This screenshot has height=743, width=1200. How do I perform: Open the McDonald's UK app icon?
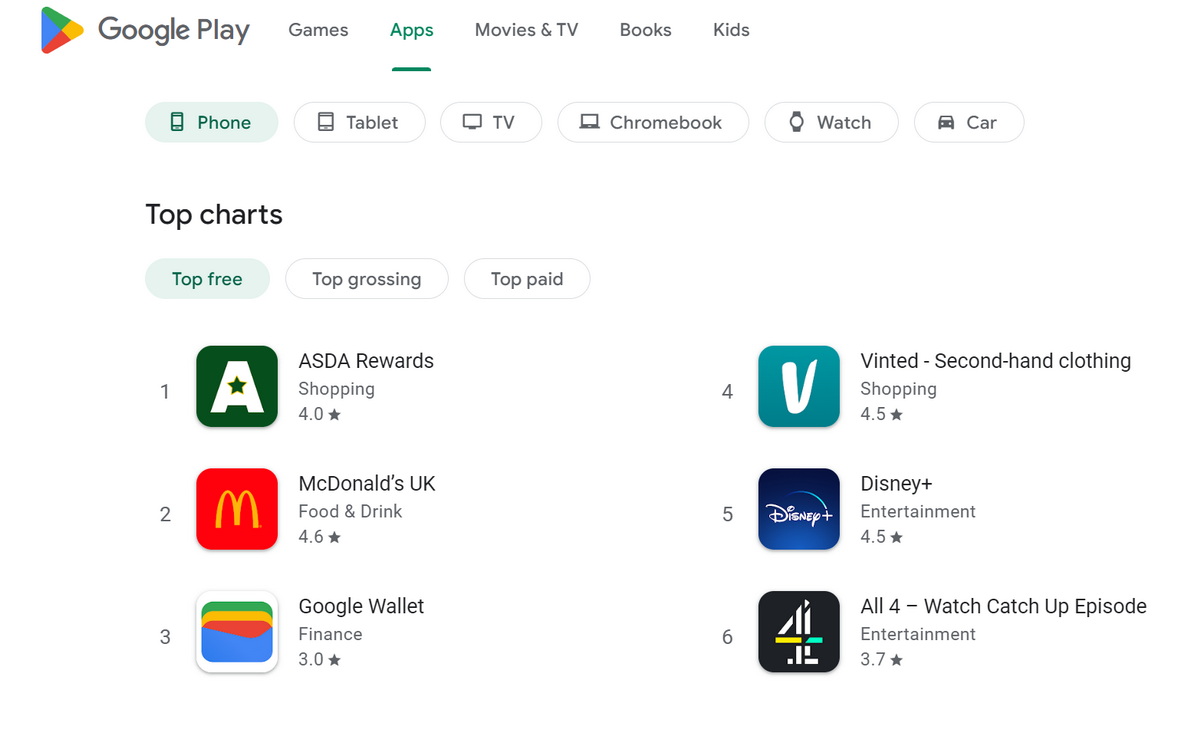(x=237, y=509)
